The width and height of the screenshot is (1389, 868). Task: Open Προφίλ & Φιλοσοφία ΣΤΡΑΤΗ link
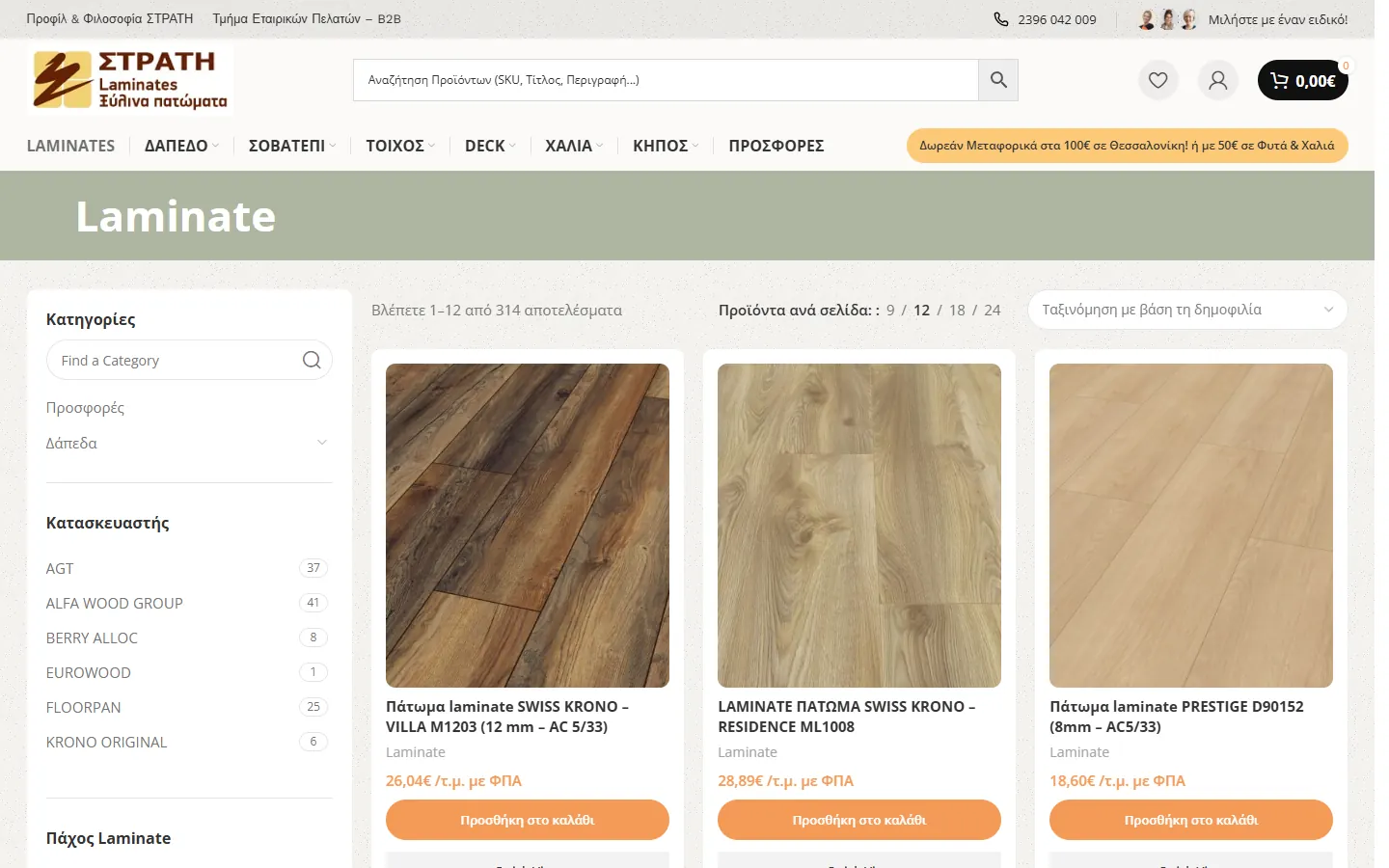coord(110,19)
